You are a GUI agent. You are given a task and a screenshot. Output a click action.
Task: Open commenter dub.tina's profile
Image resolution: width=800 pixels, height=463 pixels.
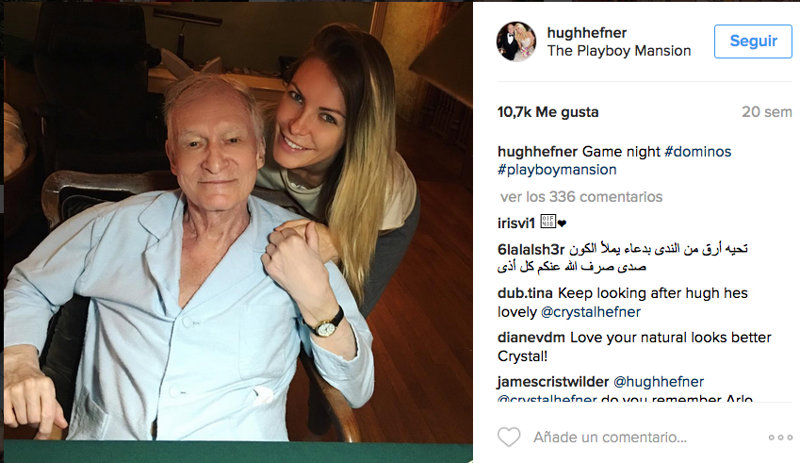tap(525, 293)
